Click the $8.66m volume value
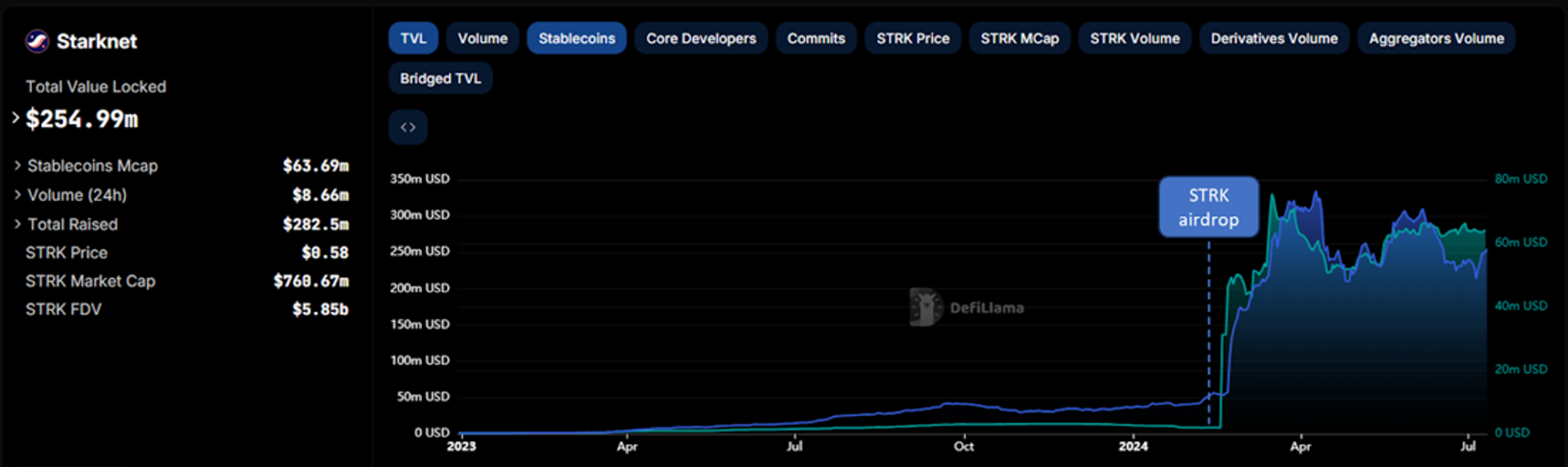Viewport: 1568px width, 467px height. (x=321, y=195)
